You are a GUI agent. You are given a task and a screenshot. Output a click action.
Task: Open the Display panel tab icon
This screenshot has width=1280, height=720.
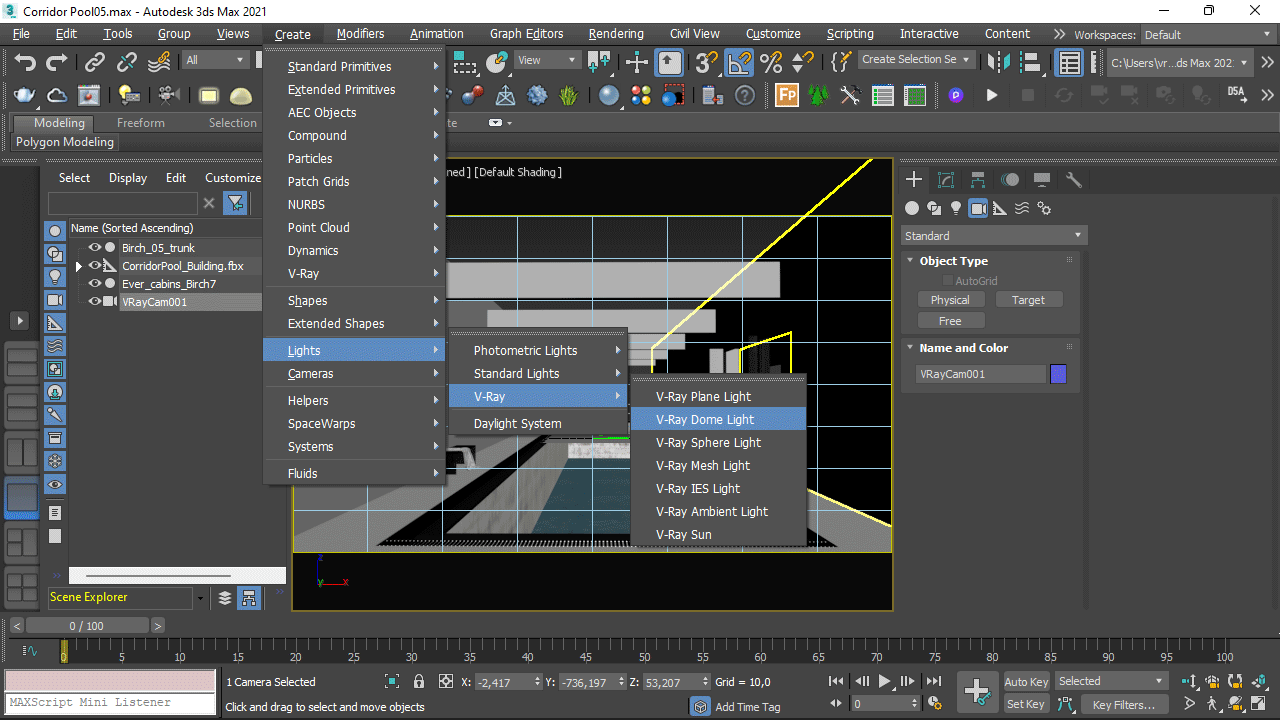(x=1042, y=180)
